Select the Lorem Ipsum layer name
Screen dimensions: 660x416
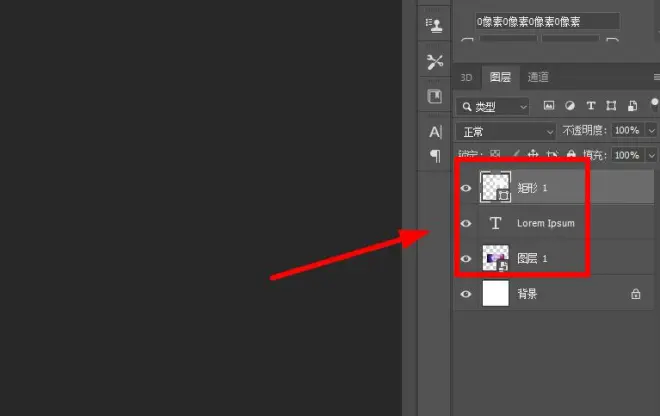click(545, 223)
